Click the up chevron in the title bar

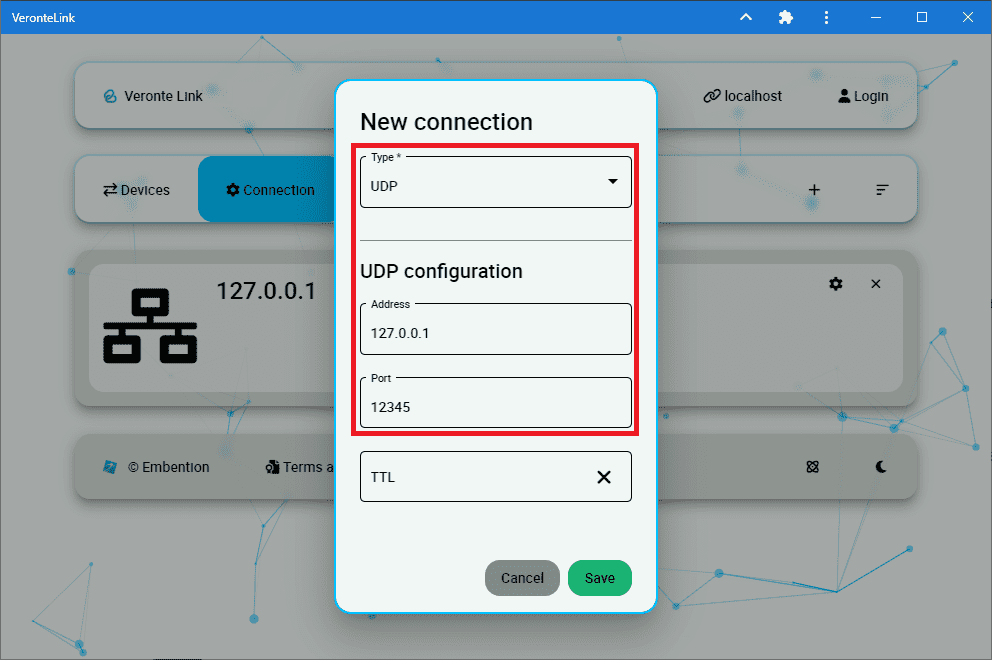point(746,17)
